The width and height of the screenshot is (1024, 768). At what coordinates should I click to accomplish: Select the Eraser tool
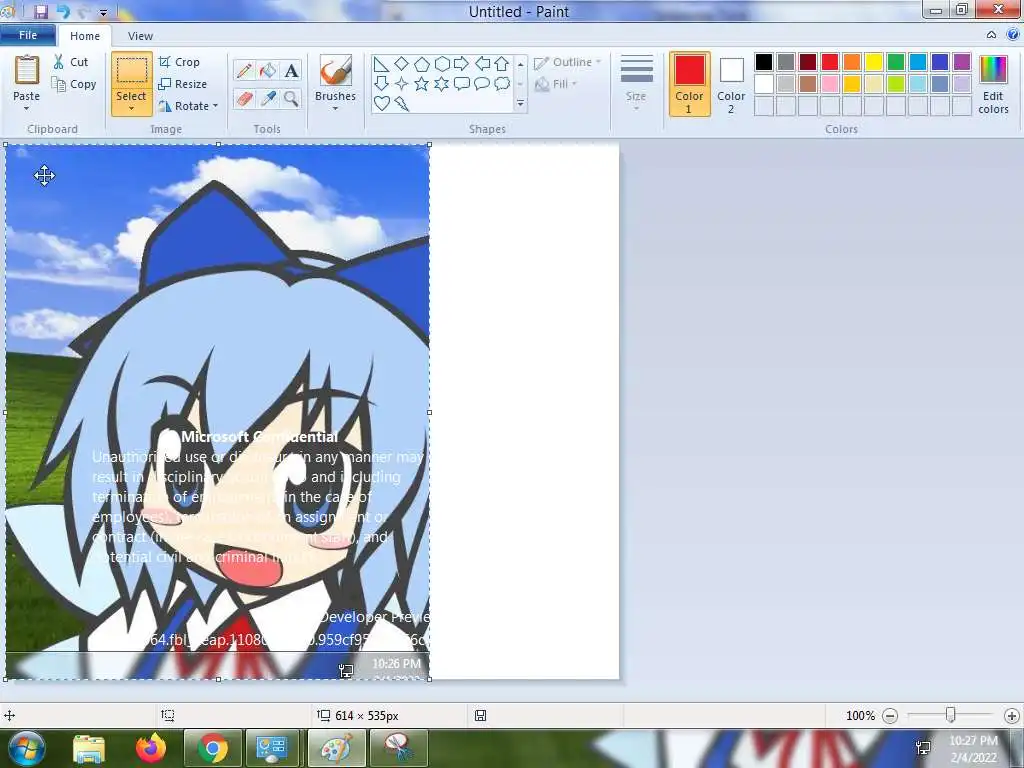pyautogui.click(x=244, y=99)
